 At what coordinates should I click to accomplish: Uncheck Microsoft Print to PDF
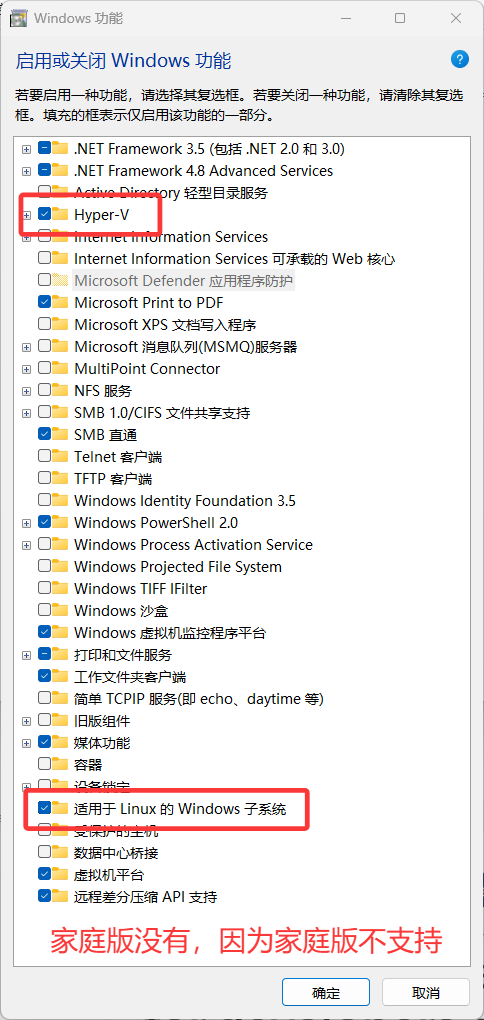point(44,302)
